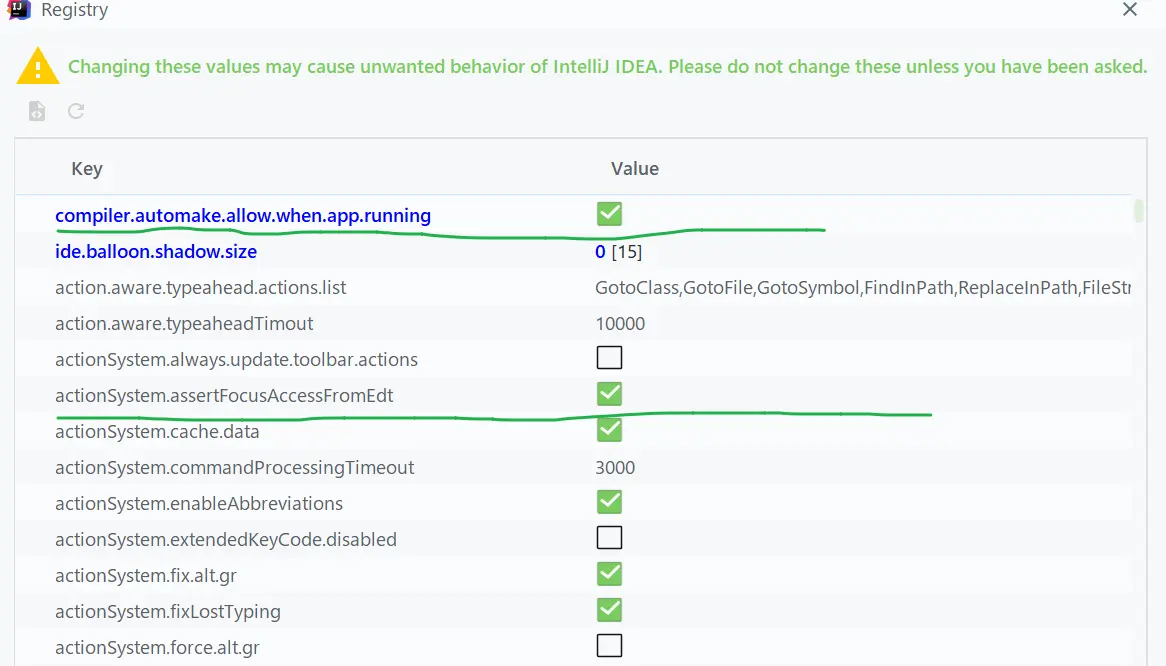Toggle actionSystem.assertFocusAccessFromEdt checkbox
The image size is (1166, 666).
tap(609, 394)
